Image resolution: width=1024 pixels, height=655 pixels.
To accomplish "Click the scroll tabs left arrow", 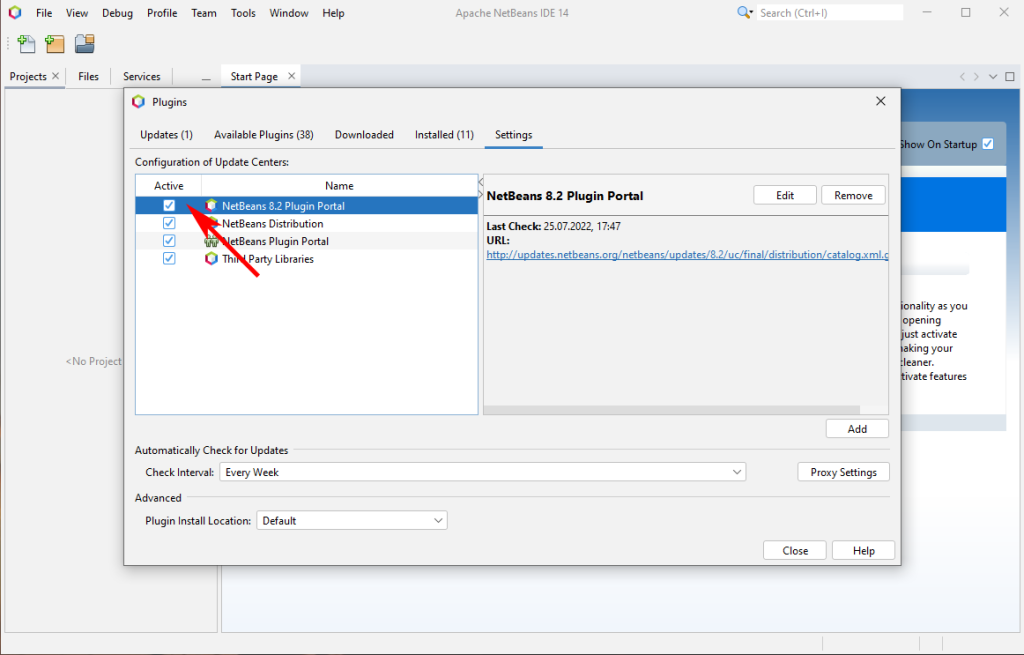I will 962,76.
